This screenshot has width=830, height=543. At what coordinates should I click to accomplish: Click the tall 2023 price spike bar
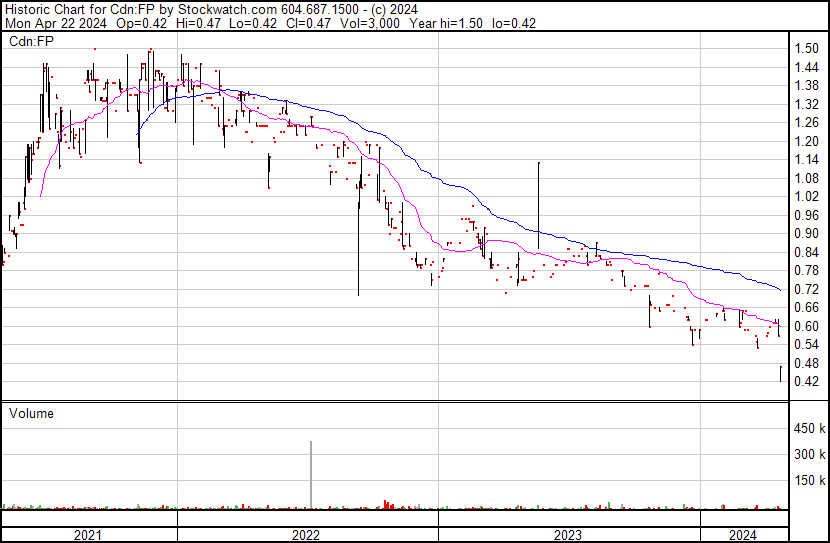[x=539, y=205]
